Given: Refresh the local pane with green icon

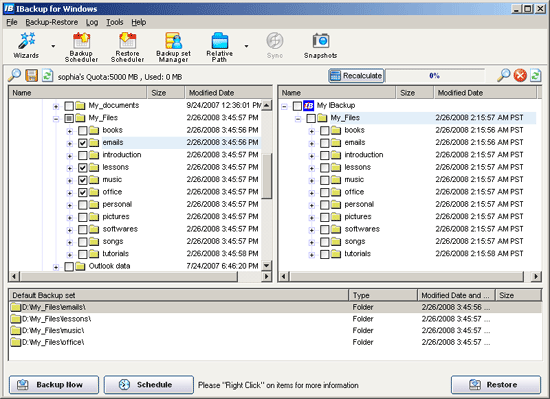Looking at the screenshot, I should click(x=47, y=75).
